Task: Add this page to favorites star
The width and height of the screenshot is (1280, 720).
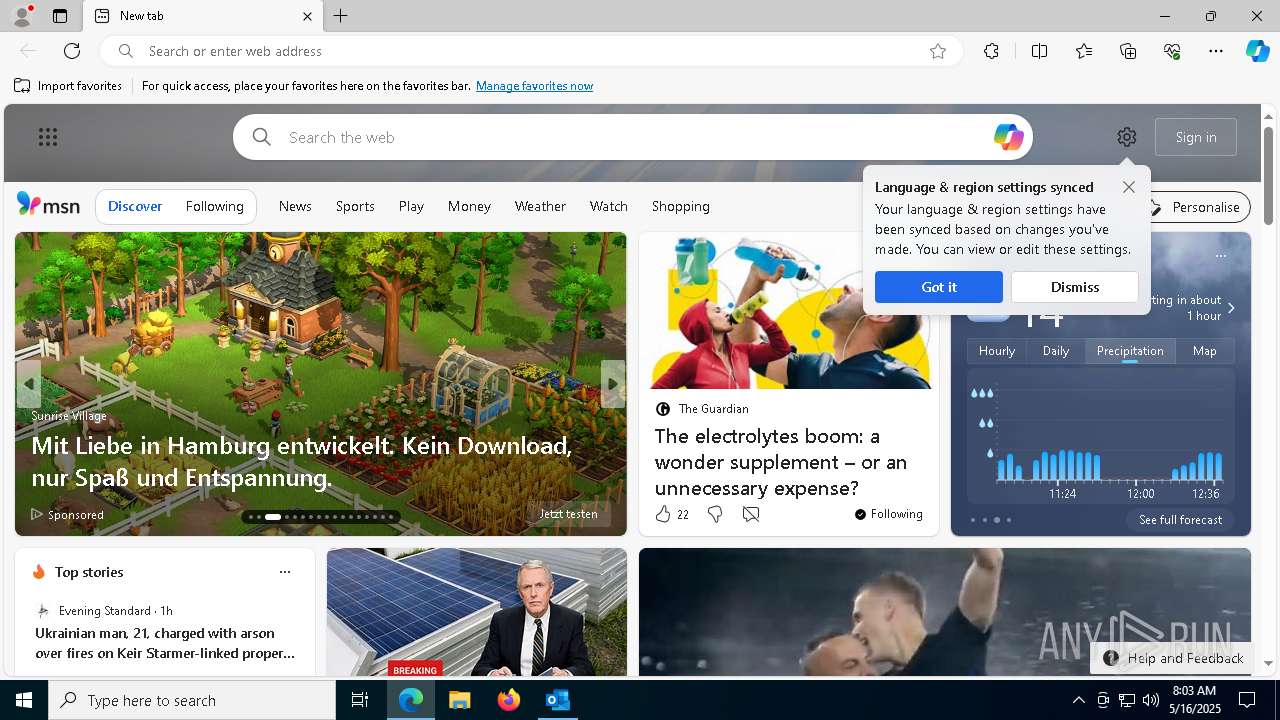Action: click(938, 51)
